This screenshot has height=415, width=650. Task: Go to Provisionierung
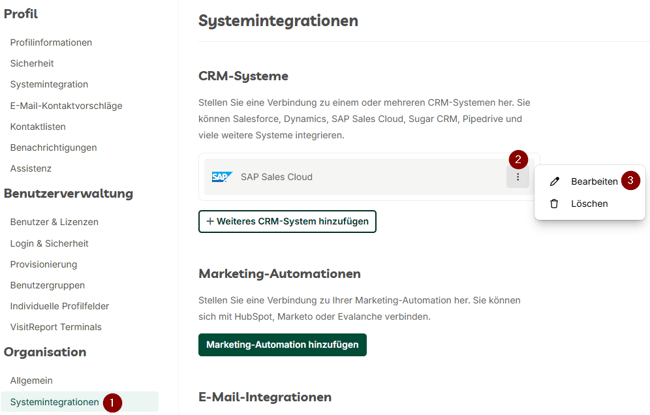click(x=44, y=264)
